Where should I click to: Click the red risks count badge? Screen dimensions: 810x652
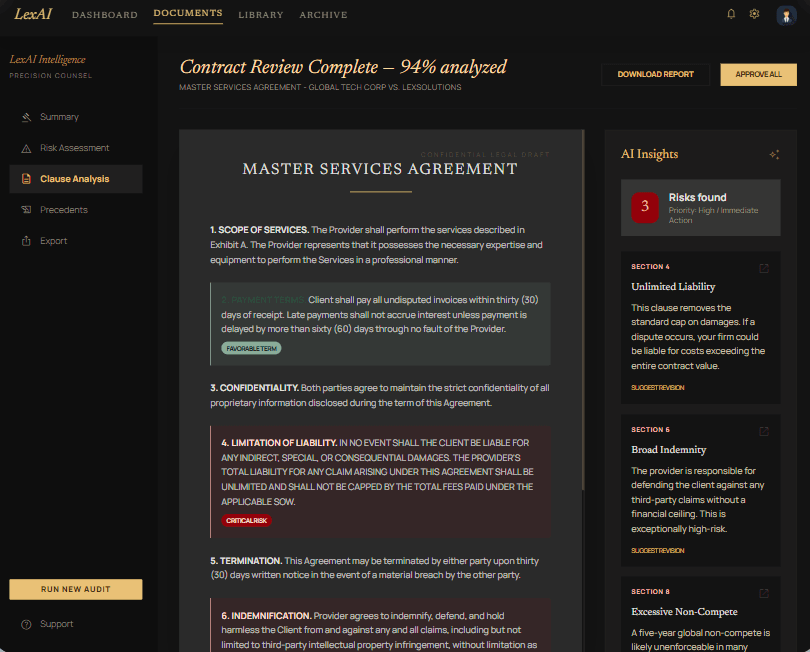click(645, 206)
